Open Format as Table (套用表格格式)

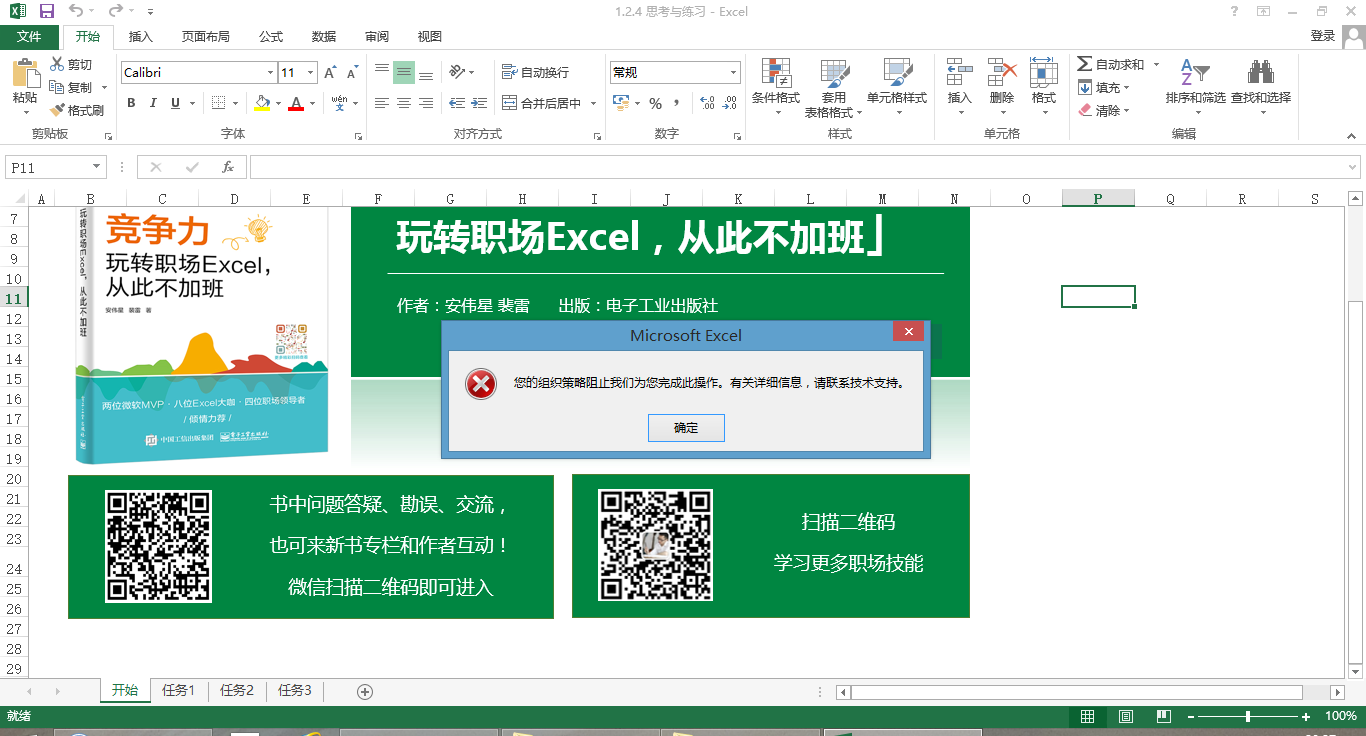click(834, 87)
